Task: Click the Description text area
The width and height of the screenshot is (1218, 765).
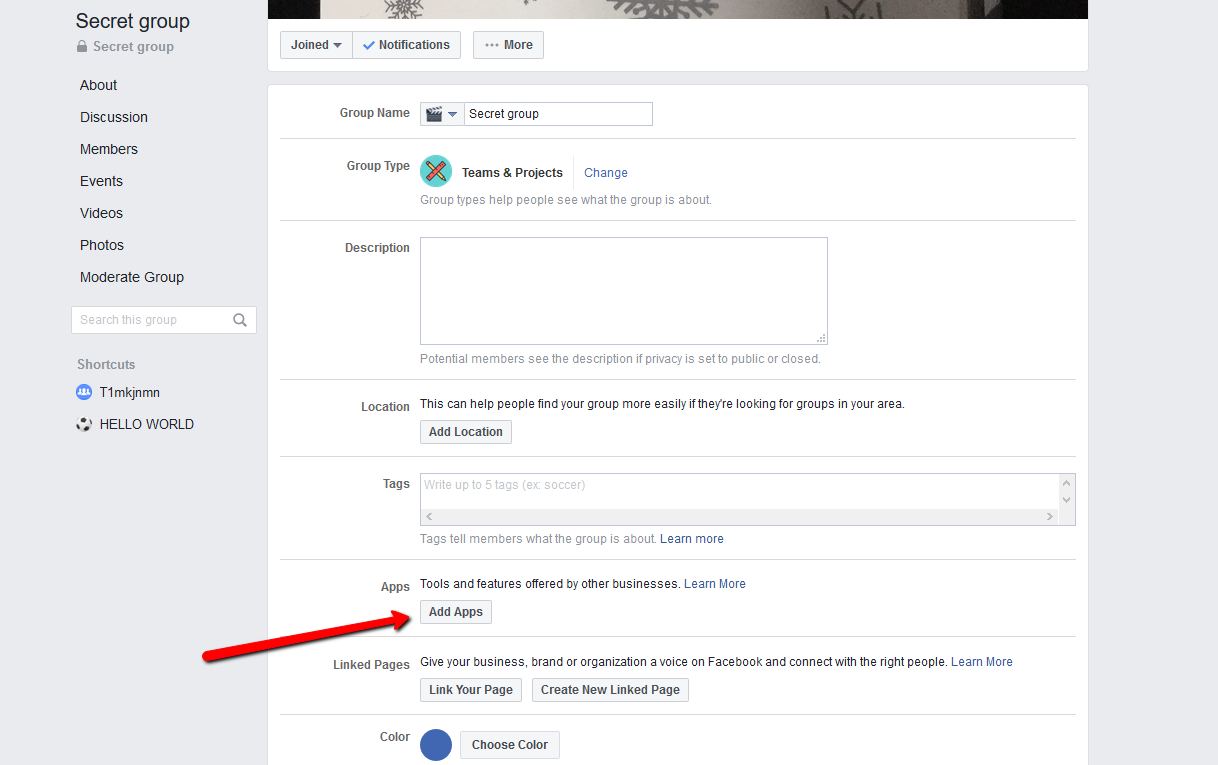Action: coord(624,291)
